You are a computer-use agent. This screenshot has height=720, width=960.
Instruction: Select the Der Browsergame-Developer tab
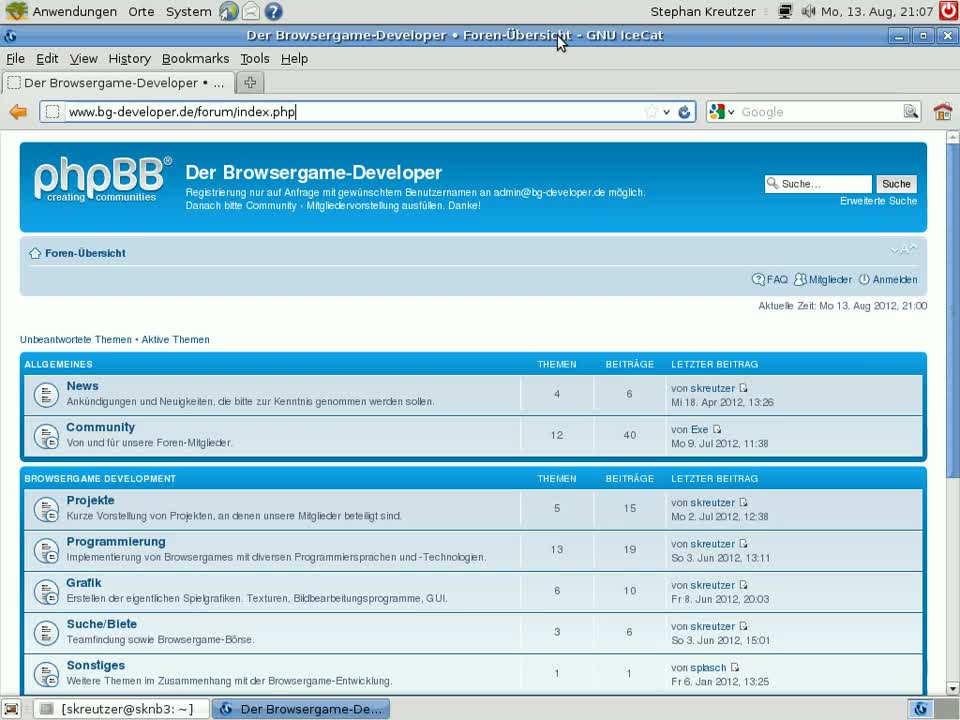pos(118,83)
